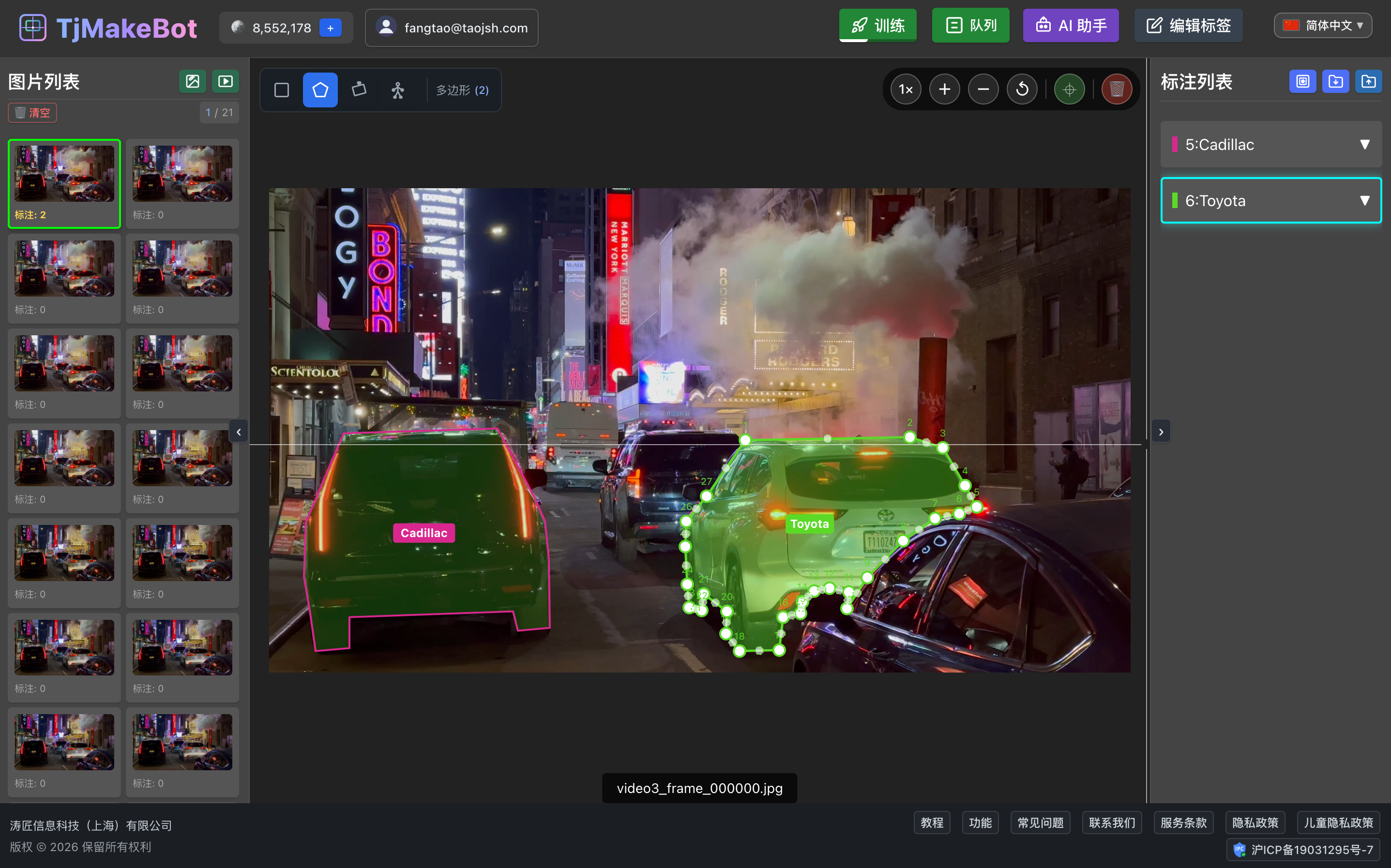
Task: Toggle the green crosshair guide
Action: (x=1069, y=90)
